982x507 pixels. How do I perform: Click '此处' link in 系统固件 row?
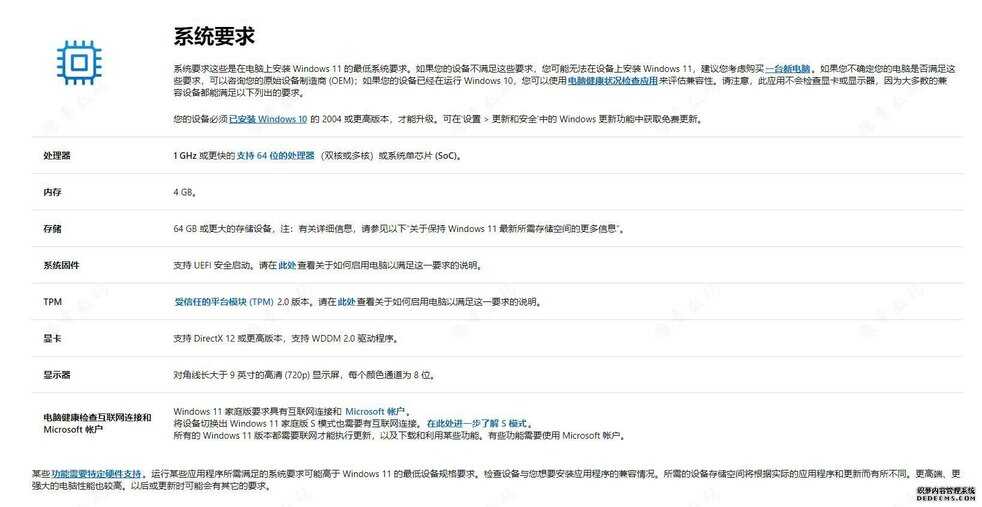coord(287,265)
